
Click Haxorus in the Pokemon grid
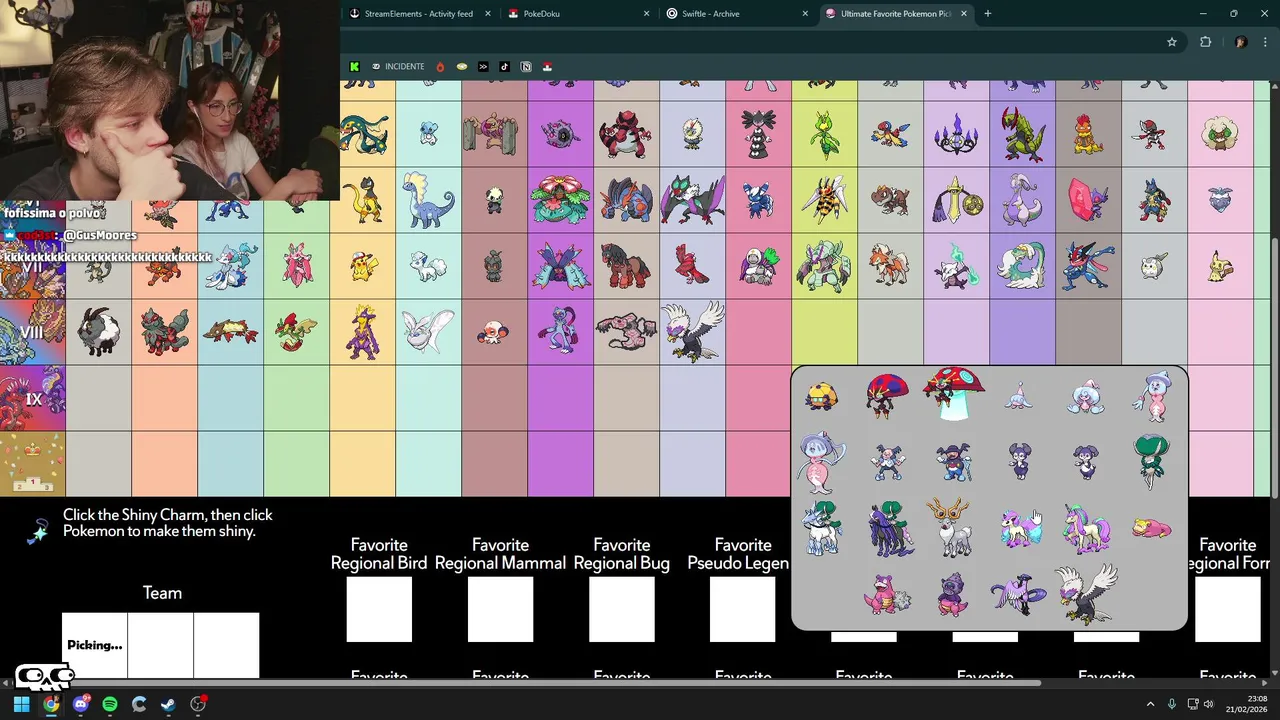click(x=1022, y=134)
